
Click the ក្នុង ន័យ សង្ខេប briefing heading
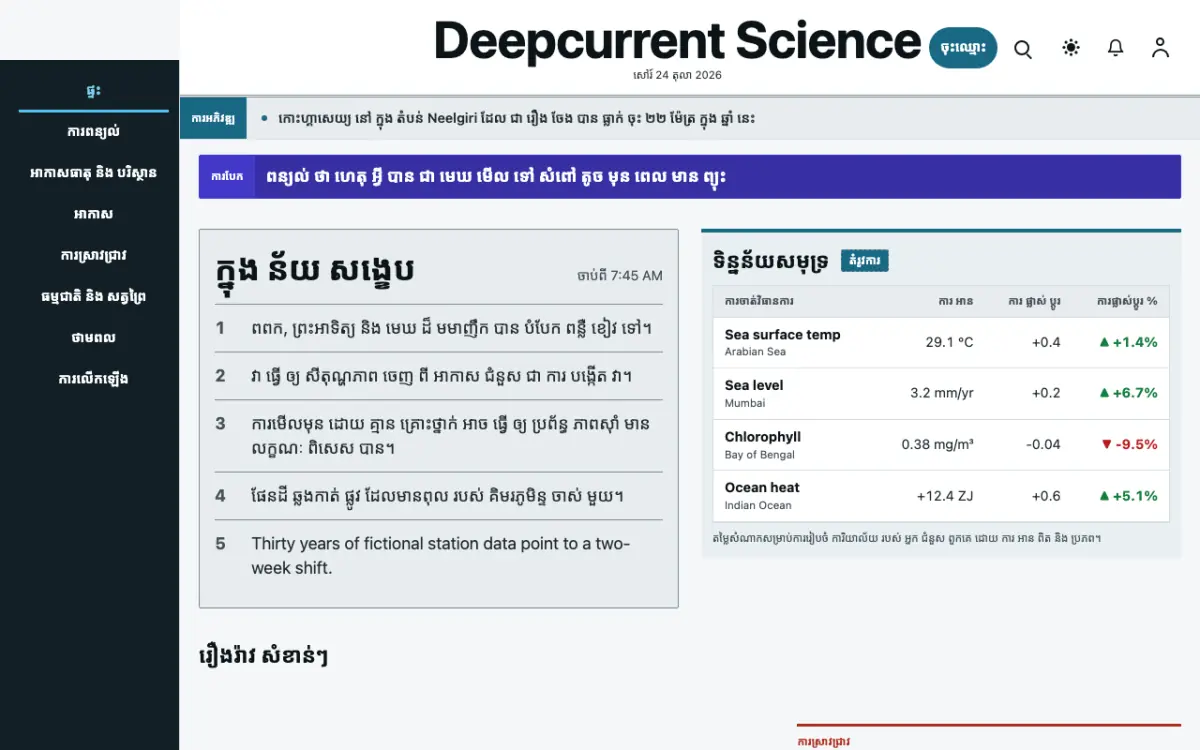[x=315, y=271]
